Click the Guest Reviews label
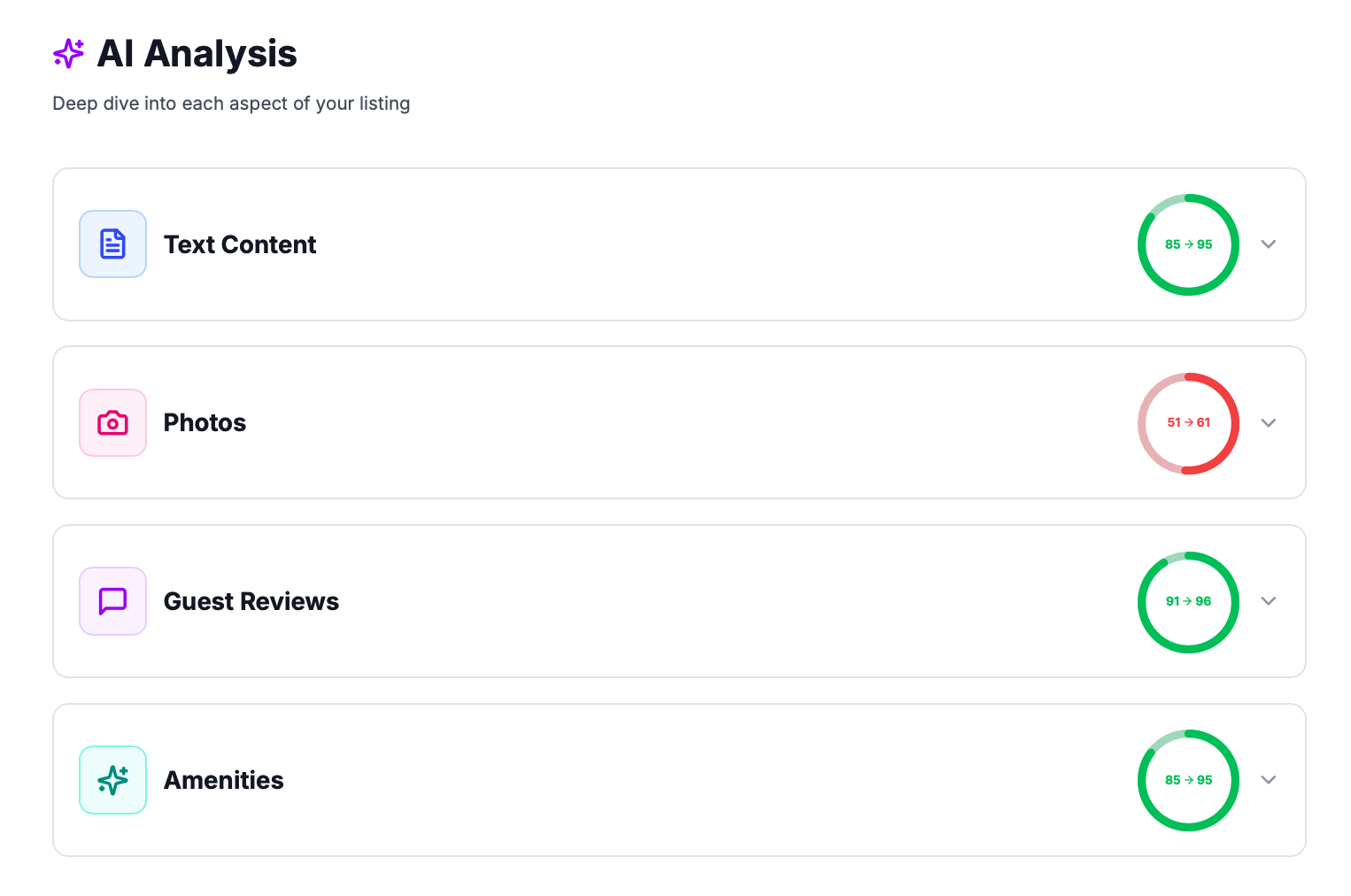Viewport: 1351px width, 896px height. click(251, 601)
